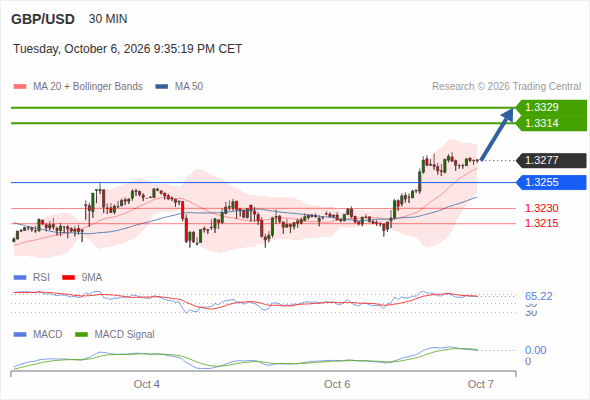
Task: Select the 1.3329 green resistance label
Action: (x=551, y=107)
